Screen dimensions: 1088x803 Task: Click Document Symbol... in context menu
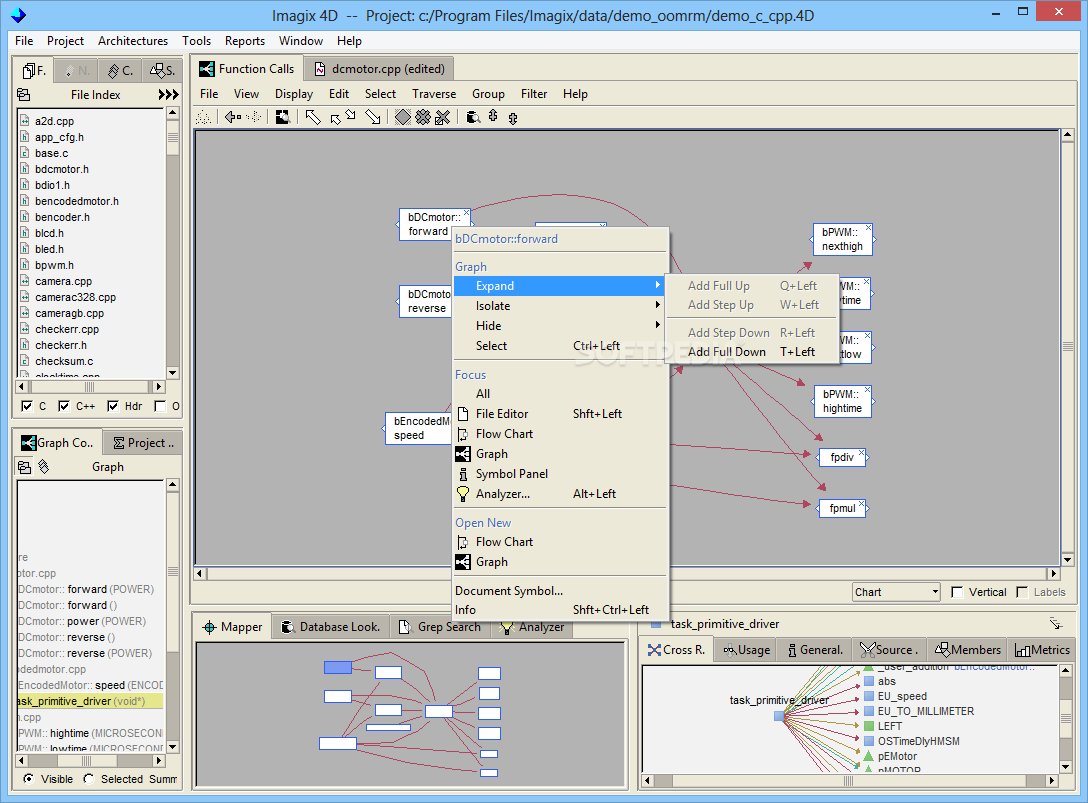509,591
